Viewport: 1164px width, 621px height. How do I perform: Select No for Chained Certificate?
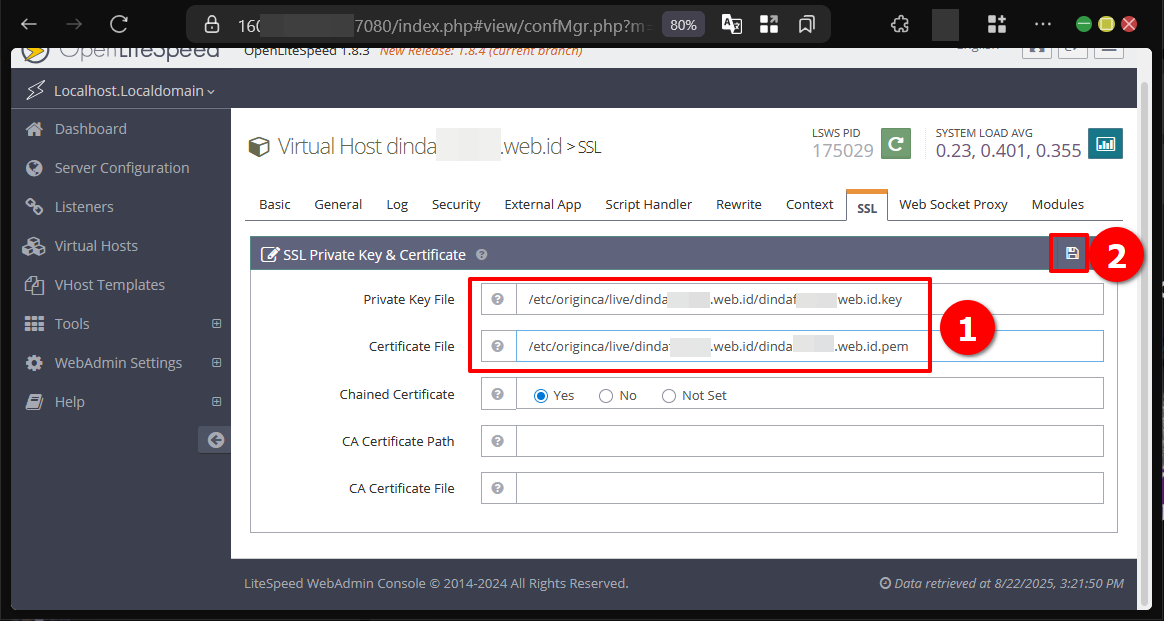pyautogui.click(x=606, y=395)
